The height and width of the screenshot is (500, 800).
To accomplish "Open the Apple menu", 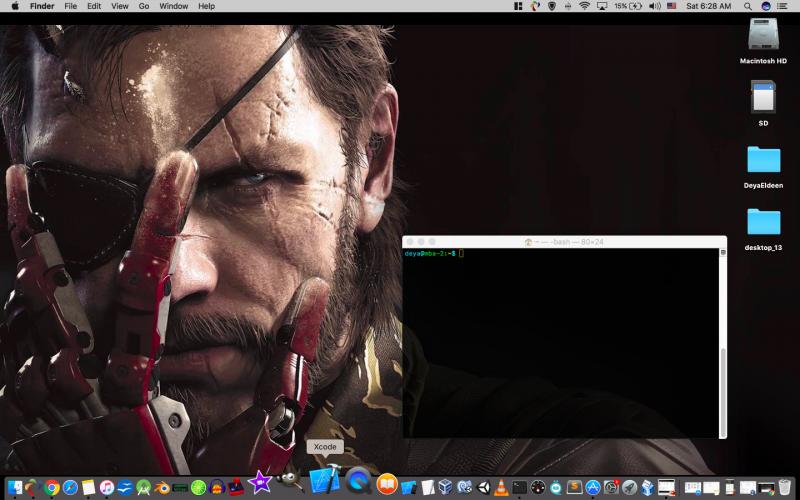I will (x=15, y=6).
